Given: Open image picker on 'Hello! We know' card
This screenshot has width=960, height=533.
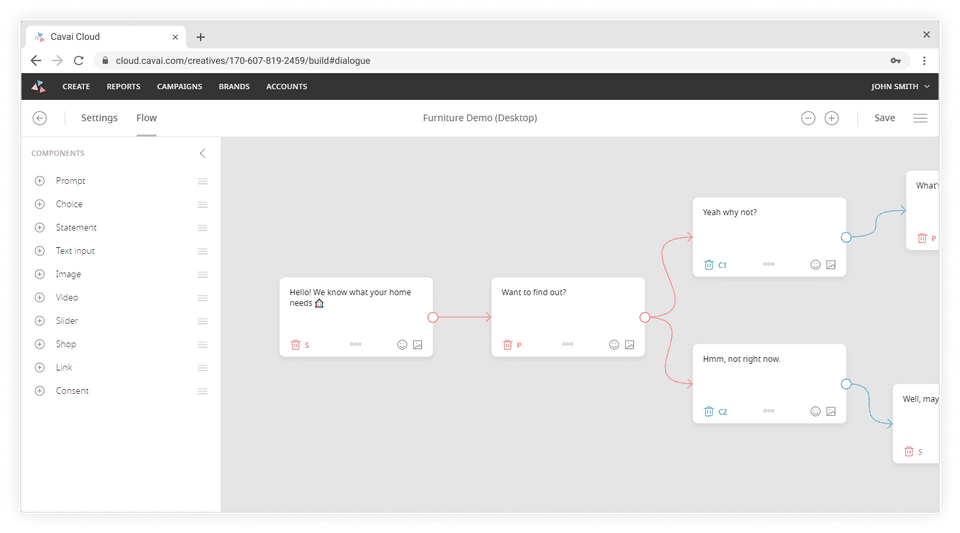Looking at the screenshot, I should 418,345.
